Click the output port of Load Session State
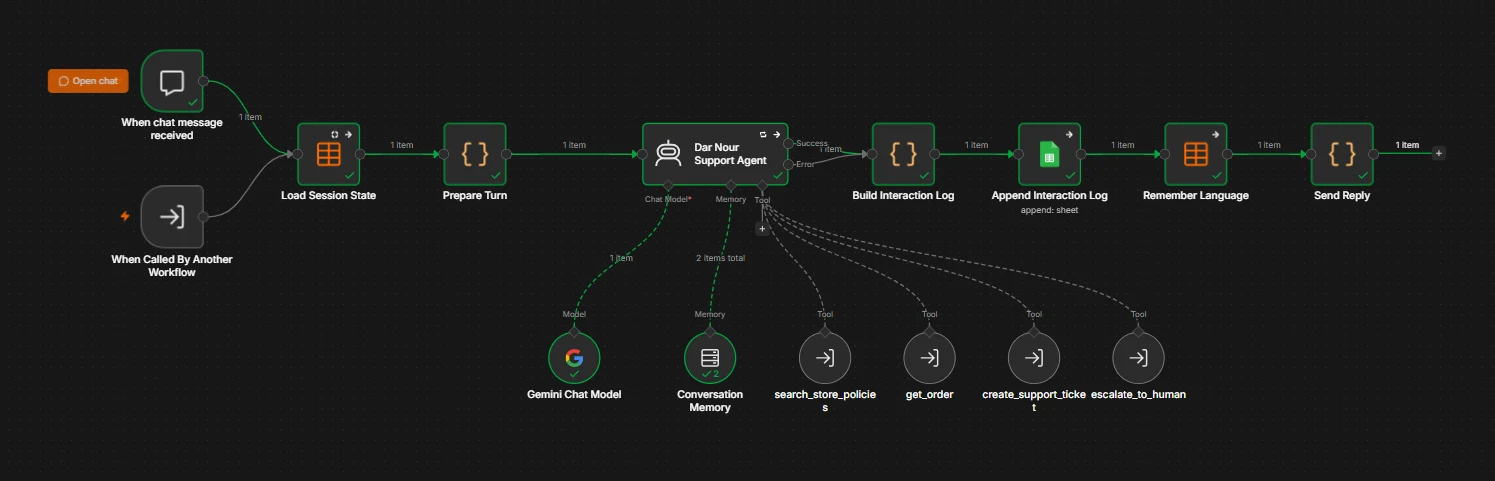The width and height of the screenshot is (1495, 481). [x=361, y=154]
